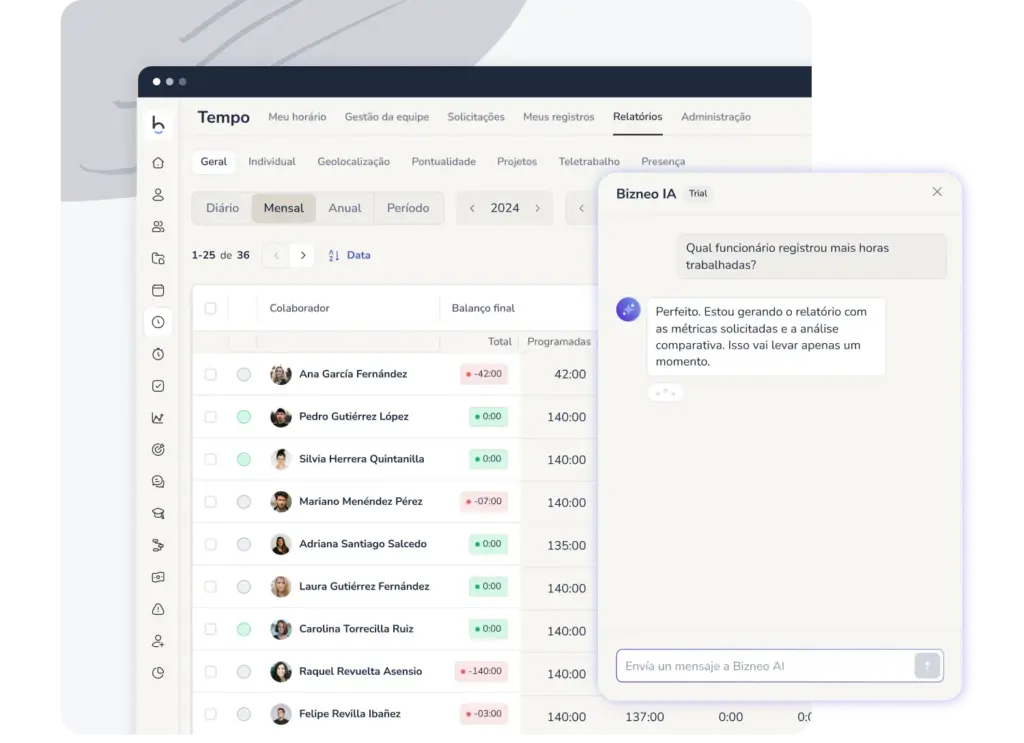Select the Relatórios tab
The height and width of the screenshot is (743, 1024).
coord(637,117)
